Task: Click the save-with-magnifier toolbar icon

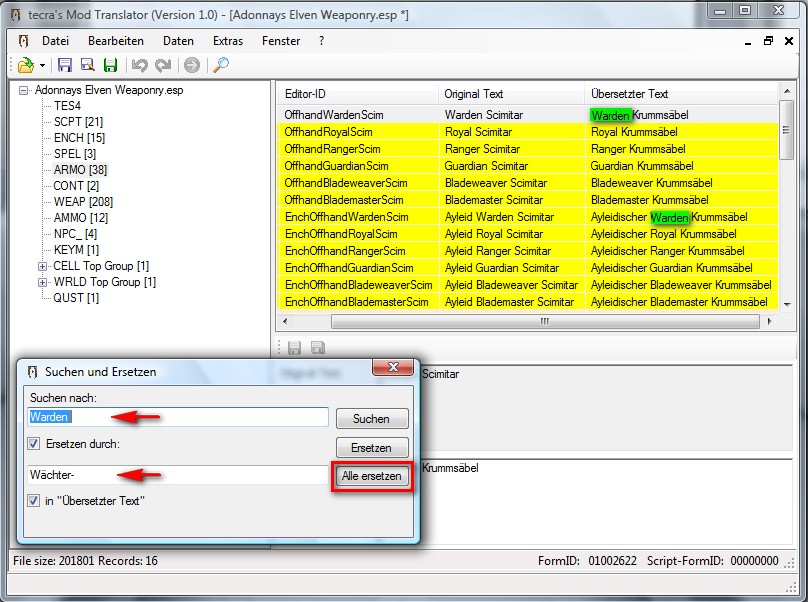Action: (88, 65)
